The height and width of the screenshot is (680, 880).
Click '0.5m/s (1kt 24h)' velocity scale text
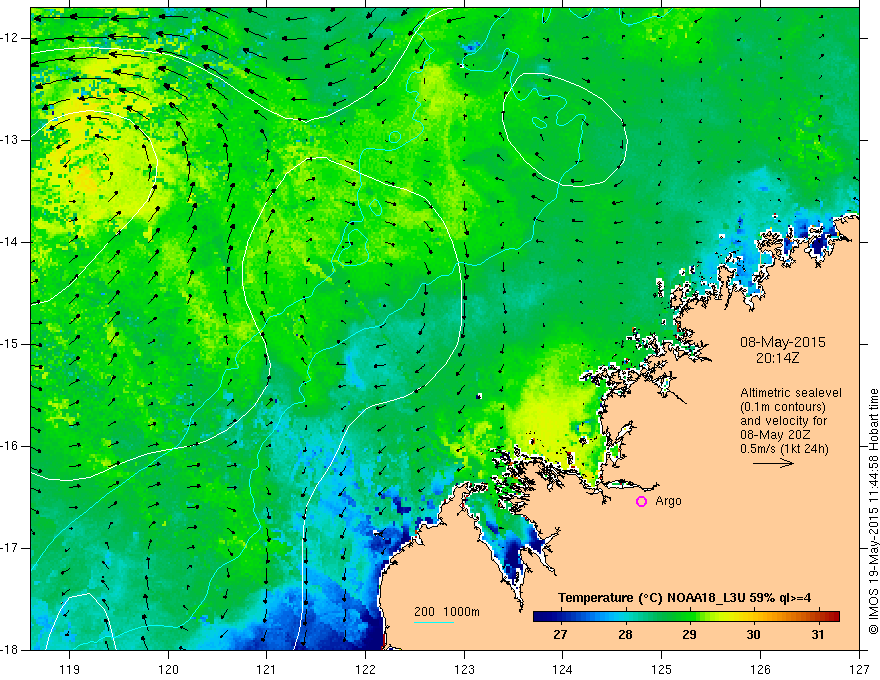[x=784, y=449]
